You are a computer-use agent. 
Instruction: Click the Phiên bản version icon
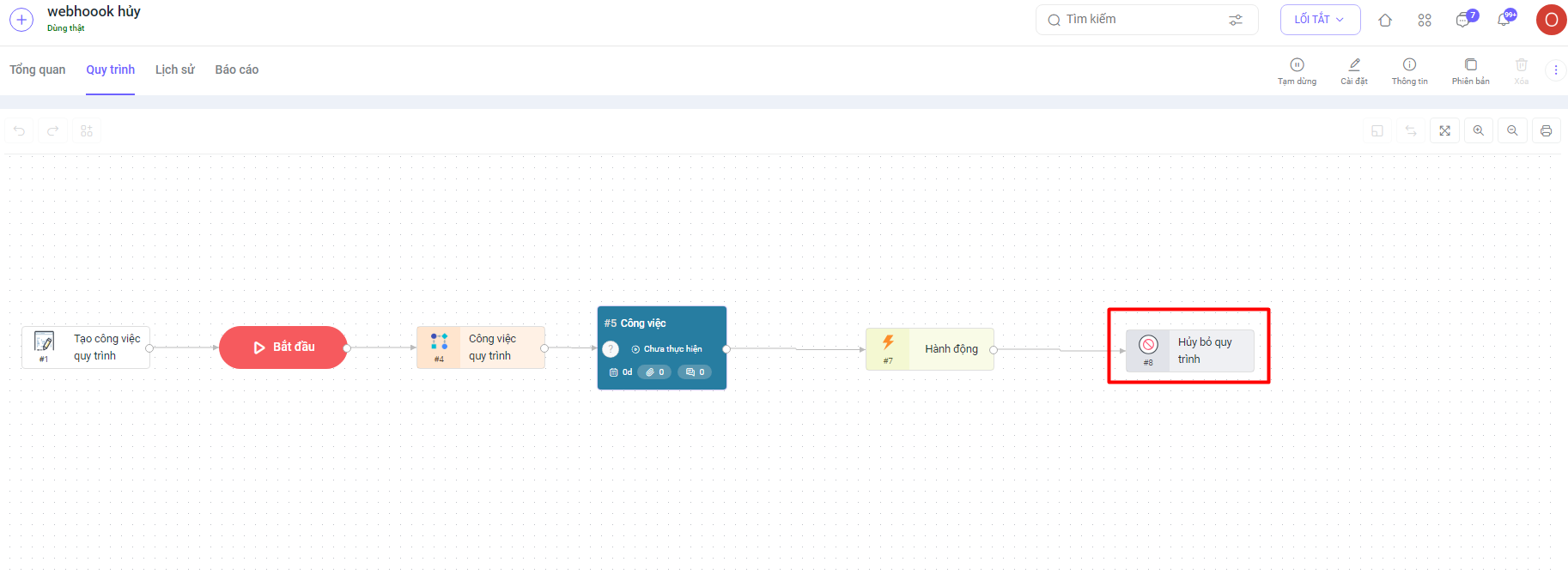(1470, 70)
